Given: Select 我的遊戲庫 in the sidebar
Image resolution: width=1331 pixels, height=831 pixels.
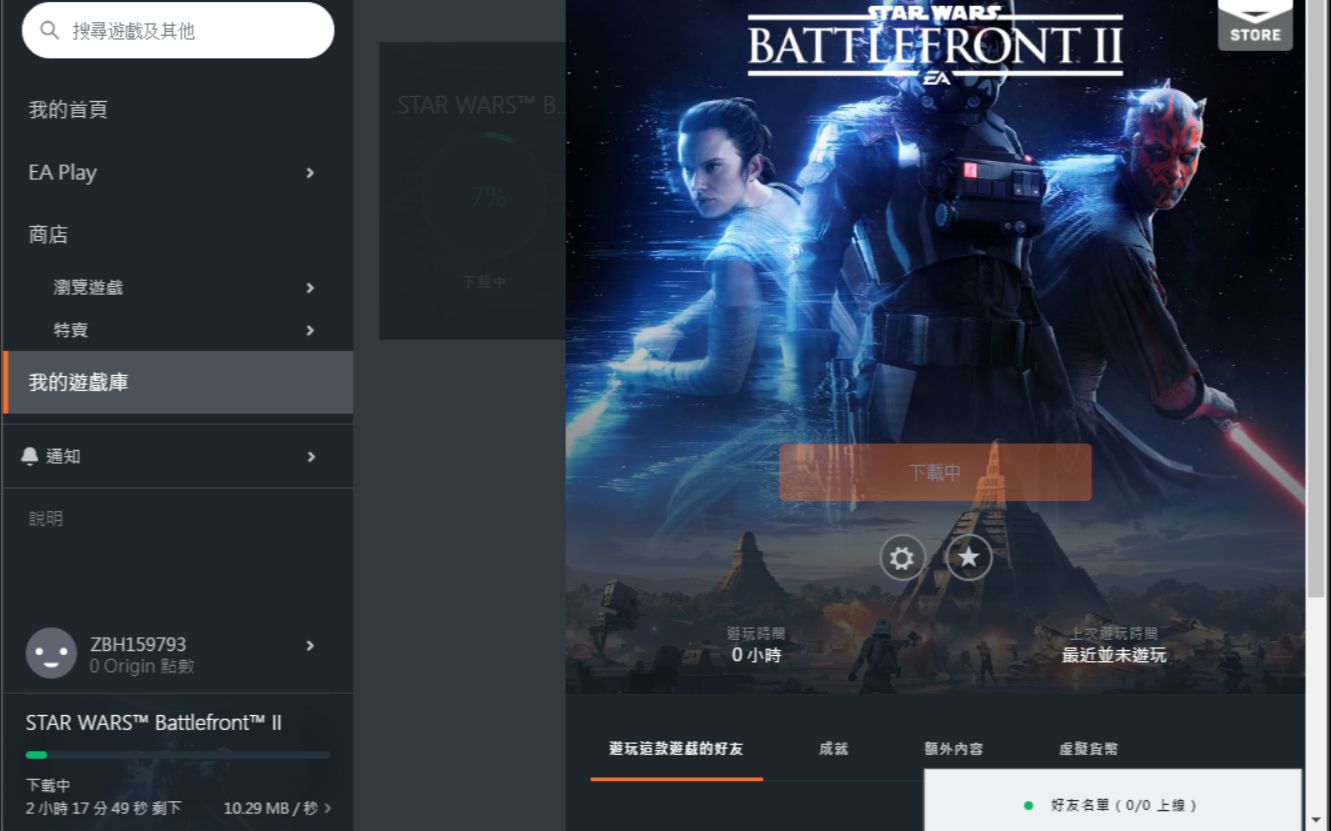Looking at the screenshot, I should click(x=178, y=382).
